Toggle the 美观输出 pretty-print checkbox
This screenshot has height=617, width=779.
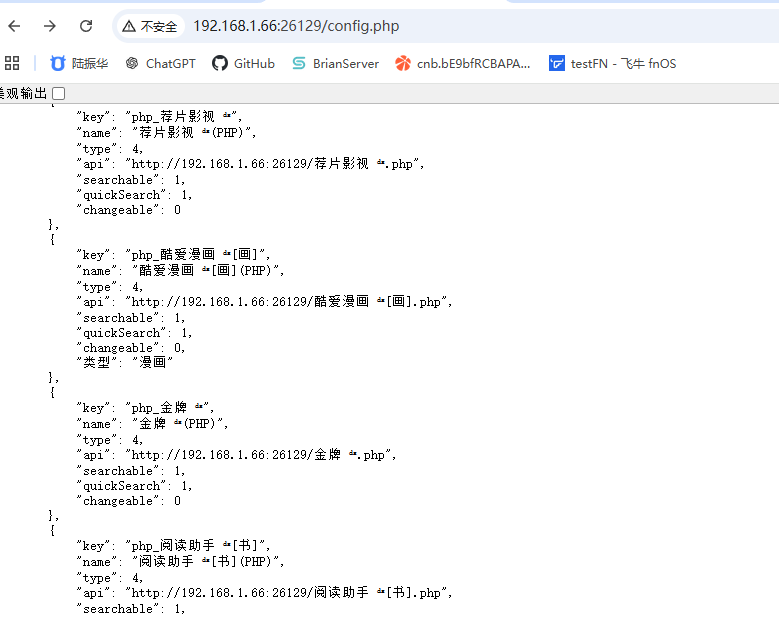tap(59, 93)
